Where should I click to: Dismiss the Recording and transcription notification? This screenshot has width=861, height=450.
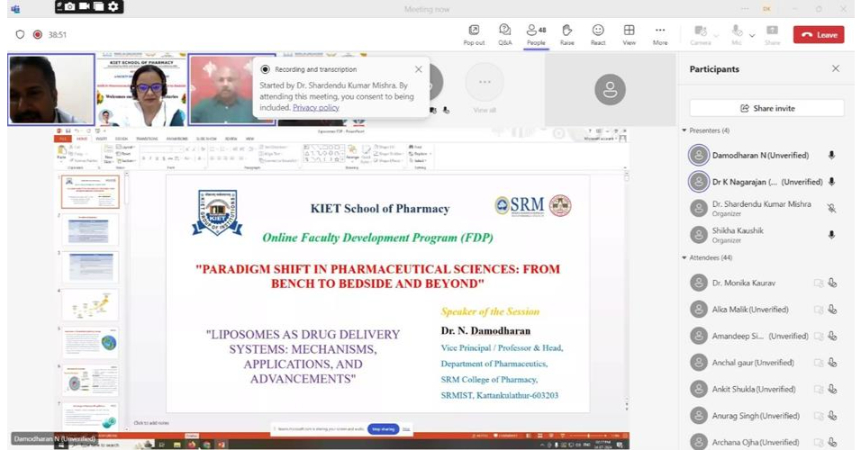coord(418,69)
